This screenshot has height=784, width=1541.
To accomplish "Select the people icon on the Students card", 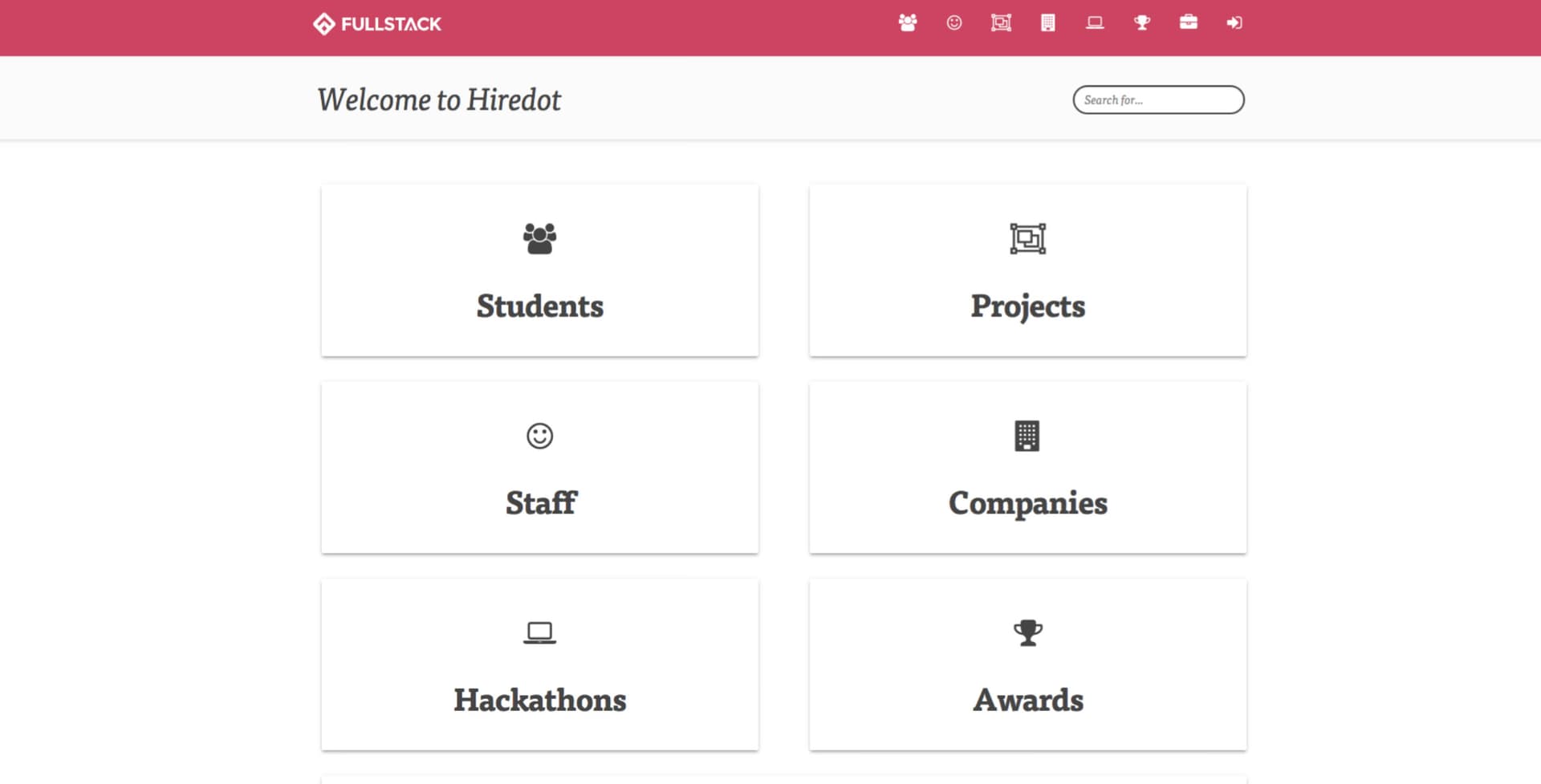I will point(539,237).
